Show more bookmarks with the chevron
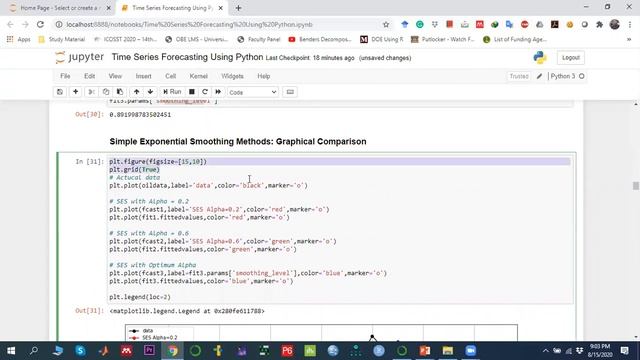 [629, 40]
